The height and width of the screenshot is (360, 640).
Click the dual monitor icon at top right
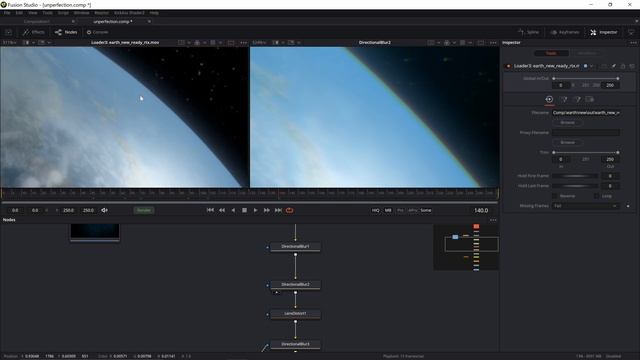(x=631, y=32)
